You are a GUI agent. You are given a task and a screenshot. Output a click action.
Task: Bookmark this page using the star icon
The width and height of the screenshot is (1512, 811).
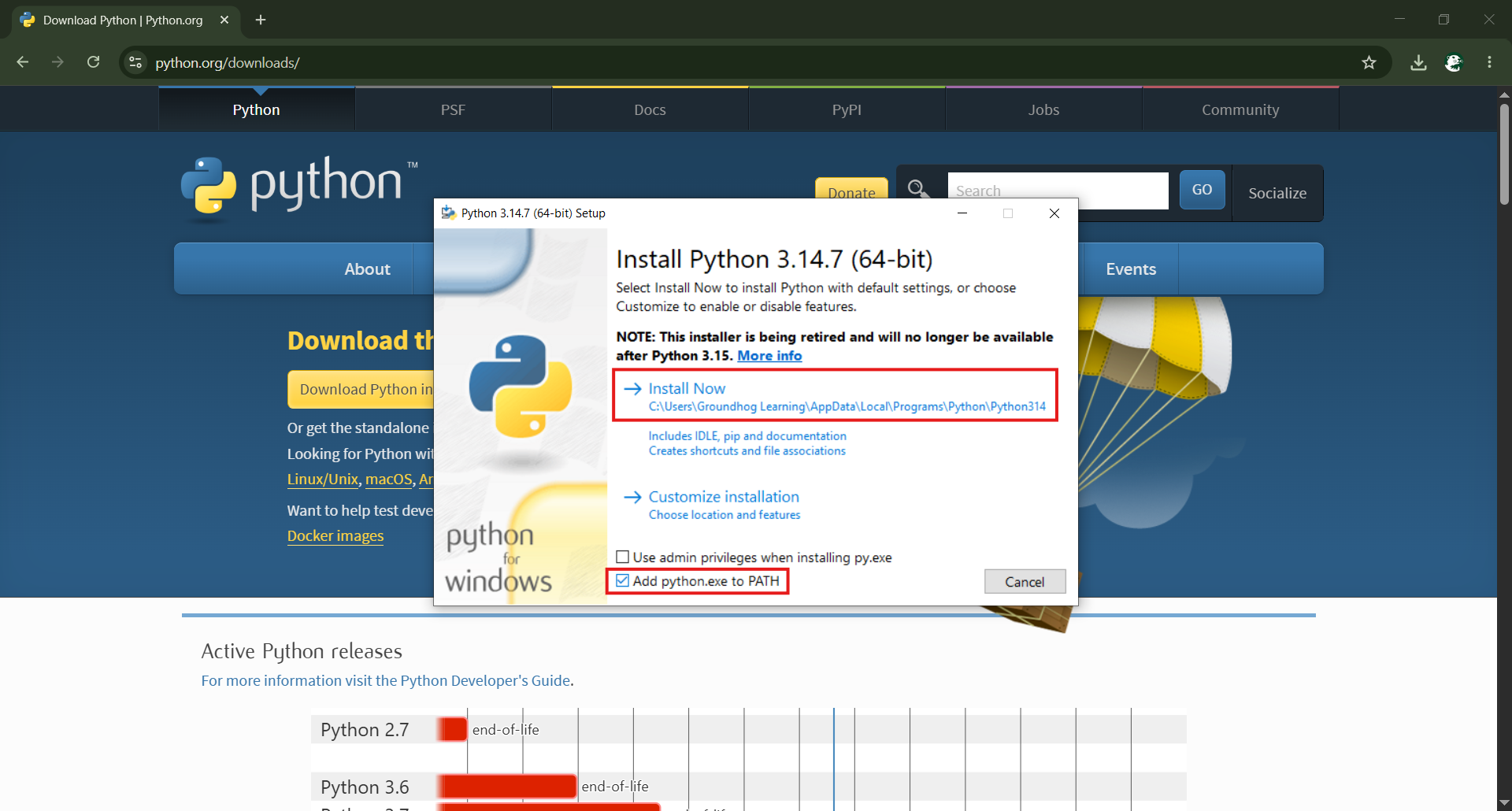click(x=1369, y=62)
